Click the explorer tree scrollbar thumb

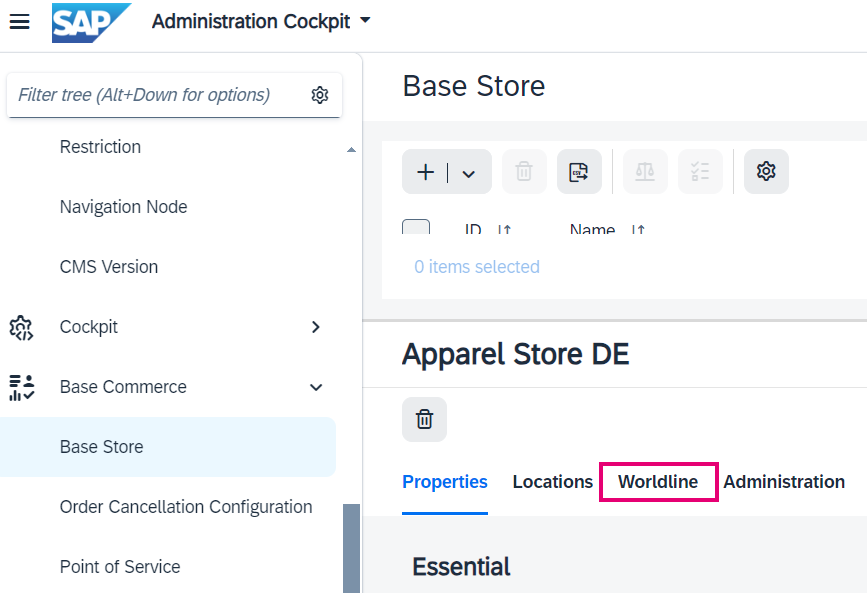(x=351, y=548)
